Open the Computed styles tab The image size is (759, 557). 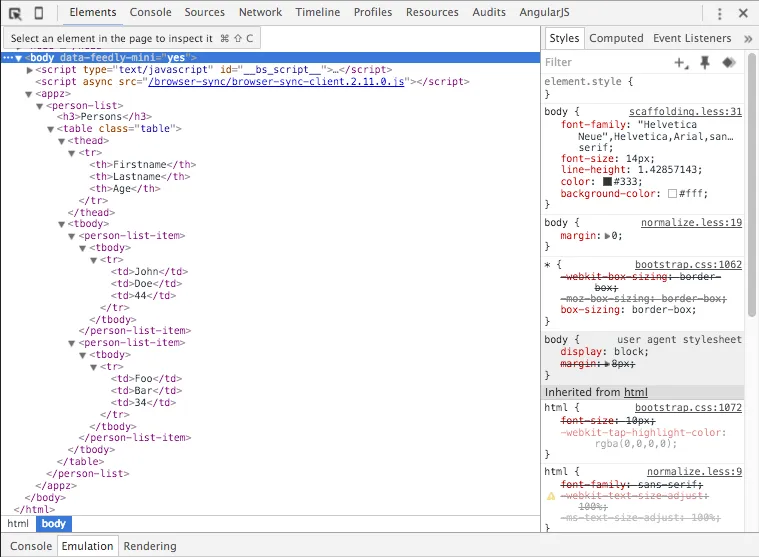coord(616,38)
